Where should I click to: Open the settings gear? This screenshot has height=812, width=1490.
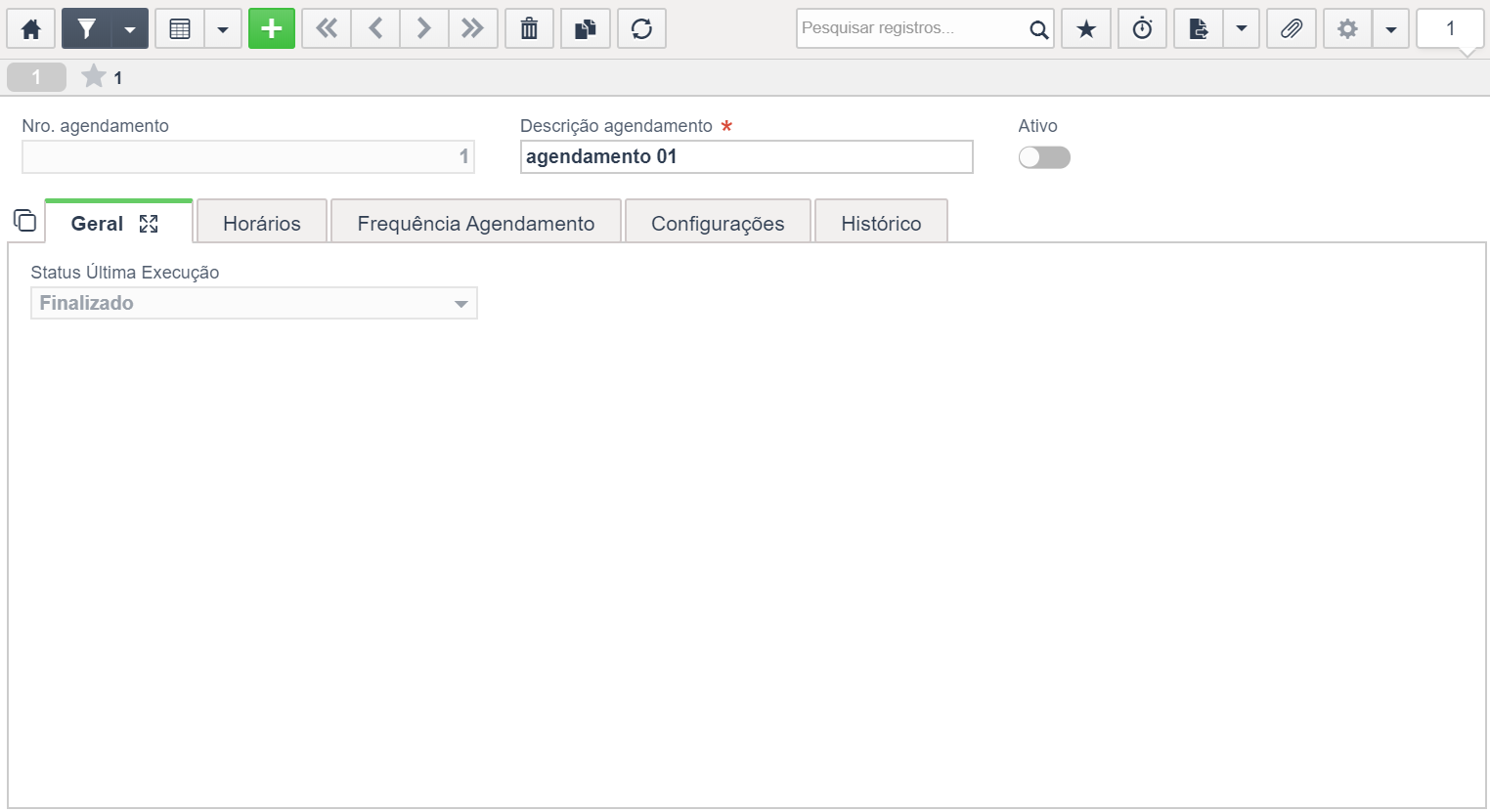(x=1348, y=28)
